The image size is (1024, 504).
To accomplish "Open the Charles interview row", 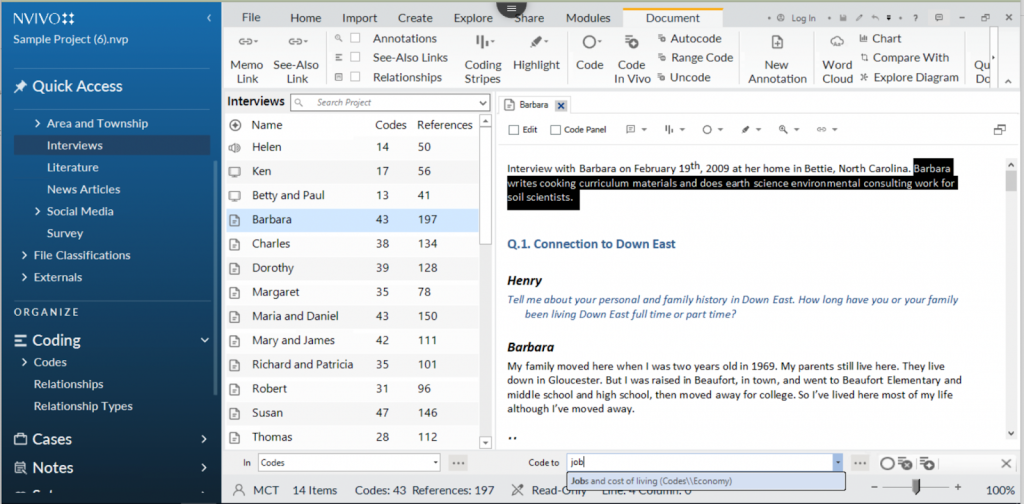I will coord(353,244).
